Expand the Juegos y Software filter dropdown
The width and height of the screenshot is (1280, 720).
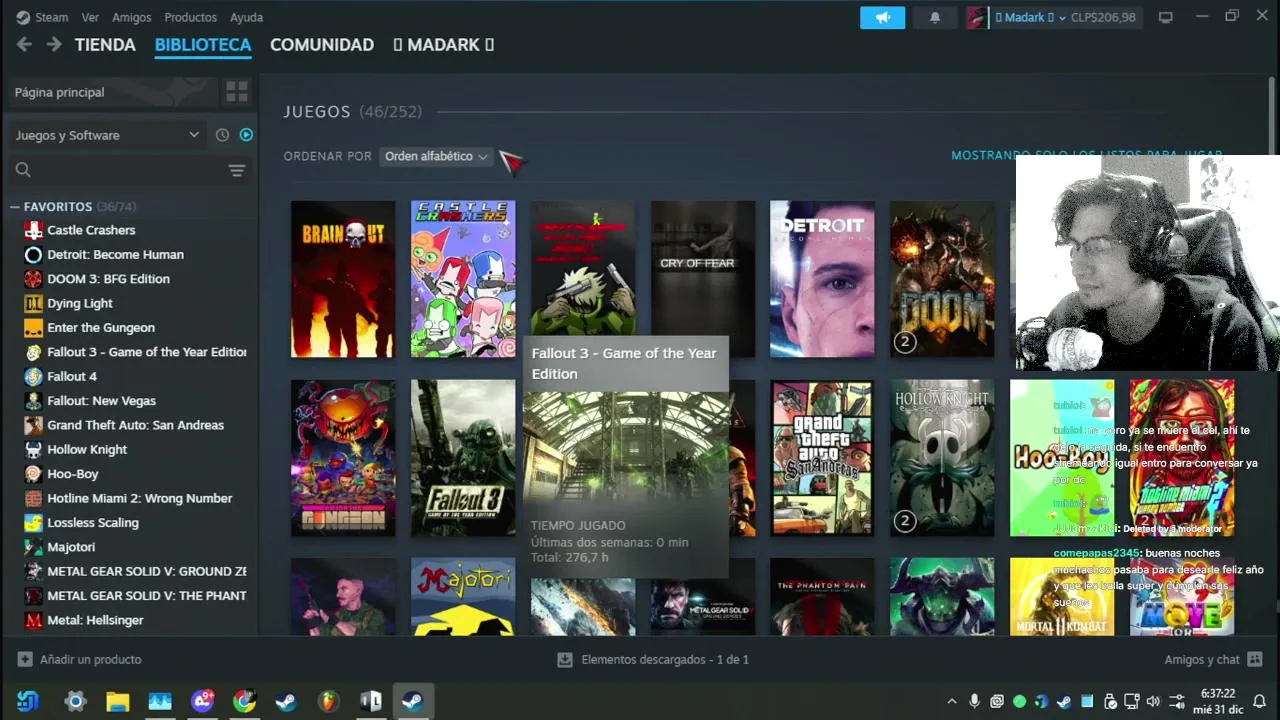click(106, 135)
